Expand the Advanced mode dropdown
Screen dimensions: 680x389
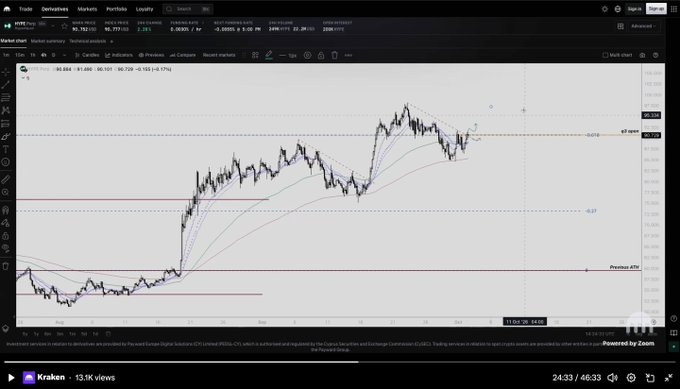pos(643,26)
